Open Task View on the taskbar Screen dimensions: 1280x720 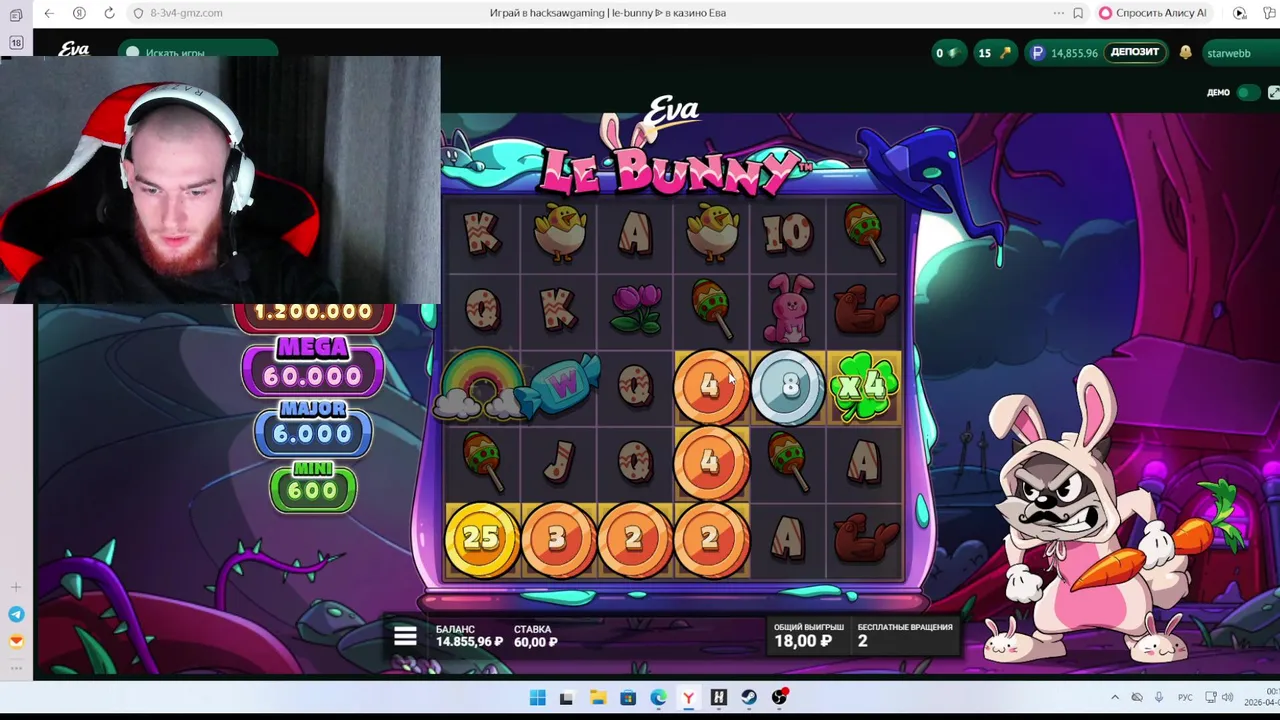click(x=567, y=697)
